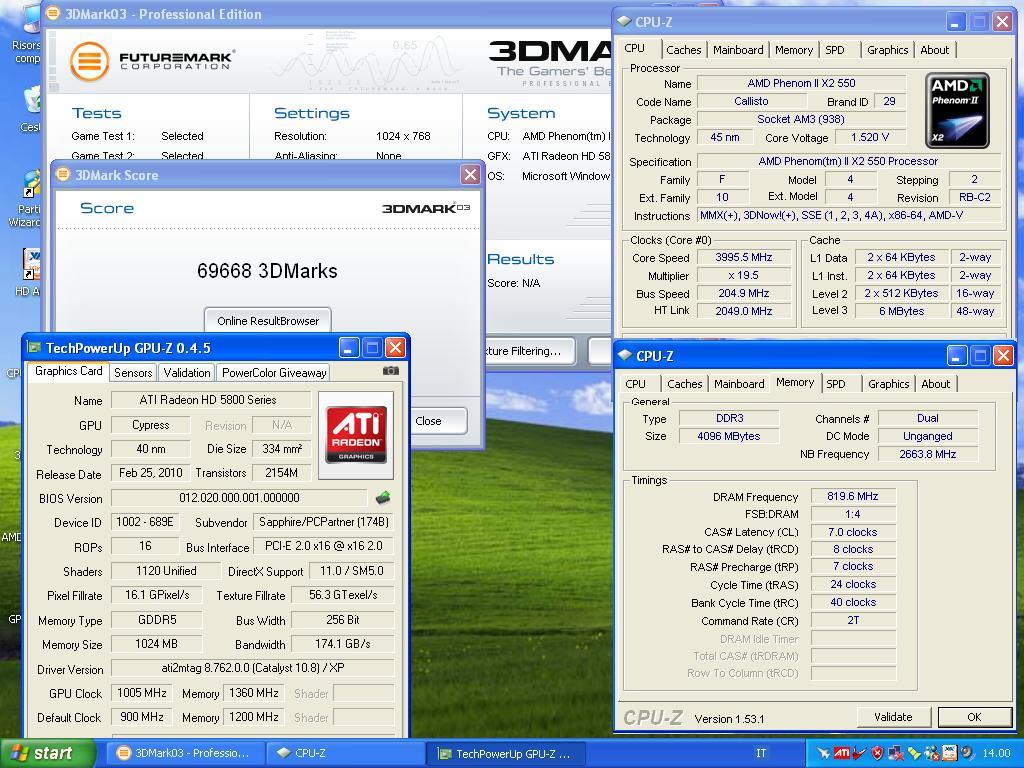This screenshot has height=768, width=1024.
Task: Click the BIOS Version field in GPU-Z
Action: (x=239, y=498)
